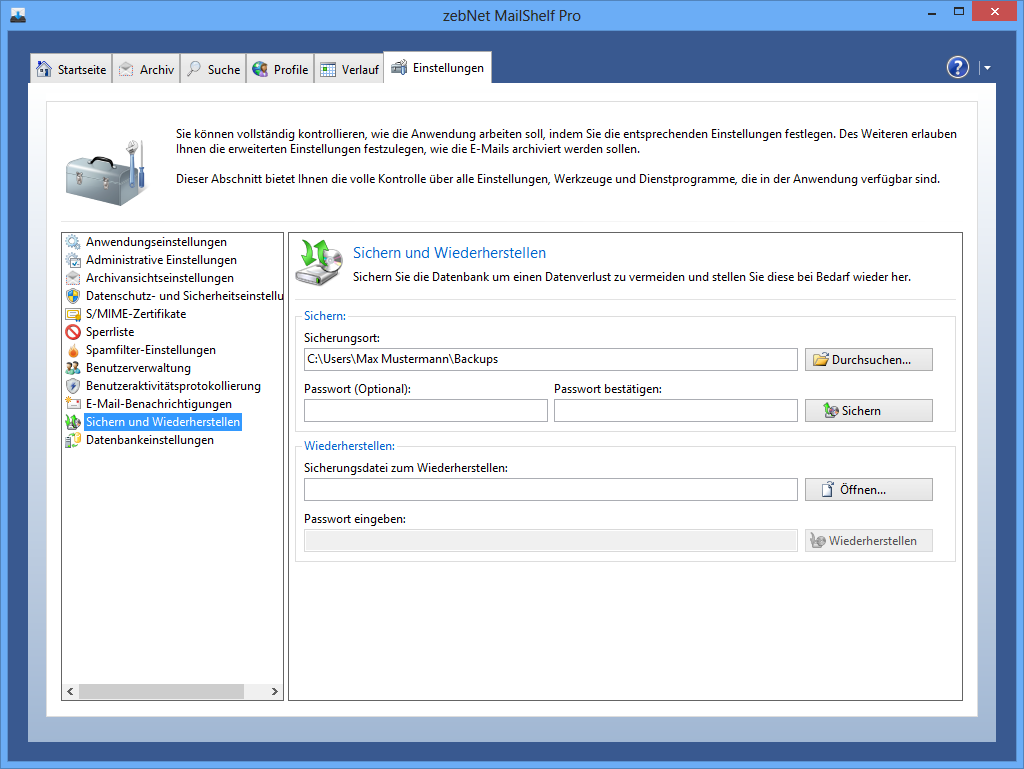Image resolution: width=1024 pixels, height=769 pixels.
Task: Click the app icon in title bar
Action: [x=18, y=14]
